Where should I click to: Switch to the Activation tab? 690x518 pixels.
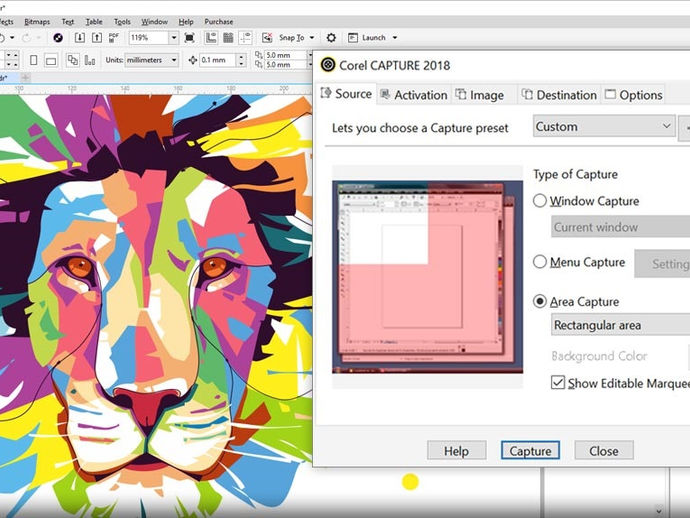click(x=414, y=95)
